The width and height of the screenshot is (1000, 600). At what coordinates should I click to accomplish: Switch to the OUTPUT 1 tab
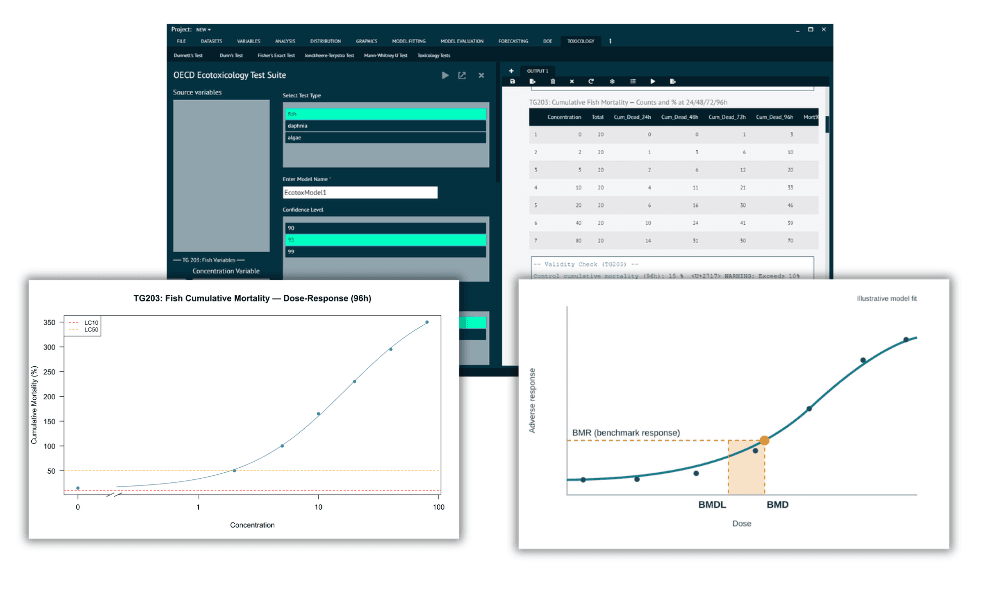(x=538, y=71)
